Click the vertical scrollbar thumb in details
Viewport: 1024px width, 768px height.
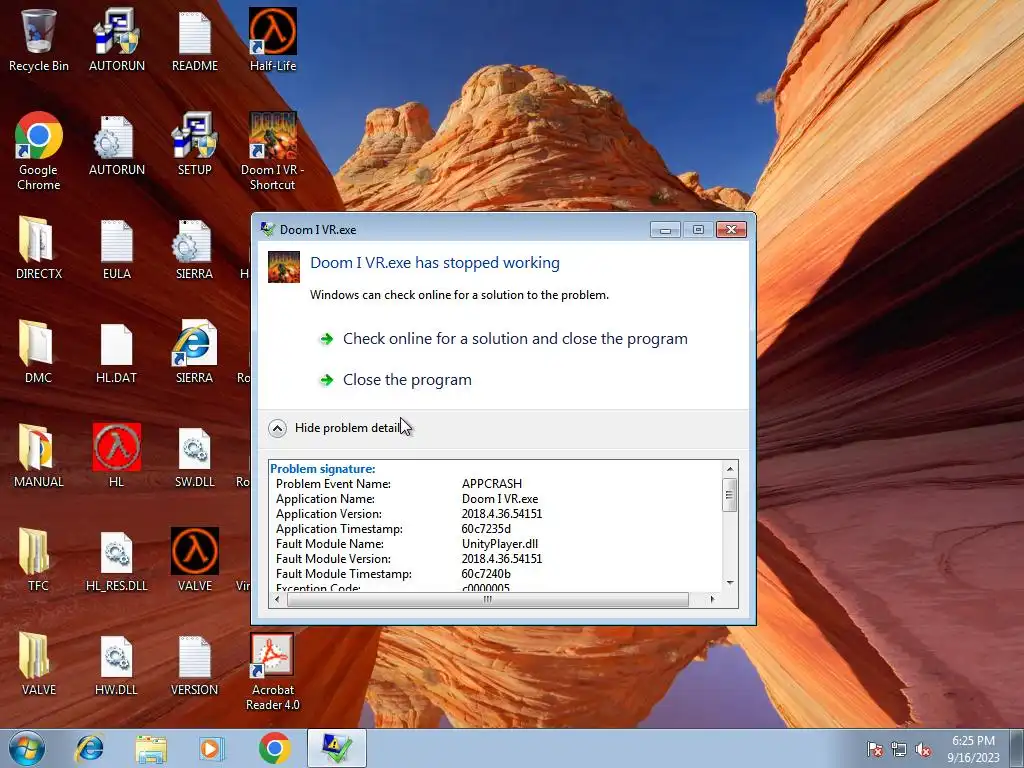(730, 494)
